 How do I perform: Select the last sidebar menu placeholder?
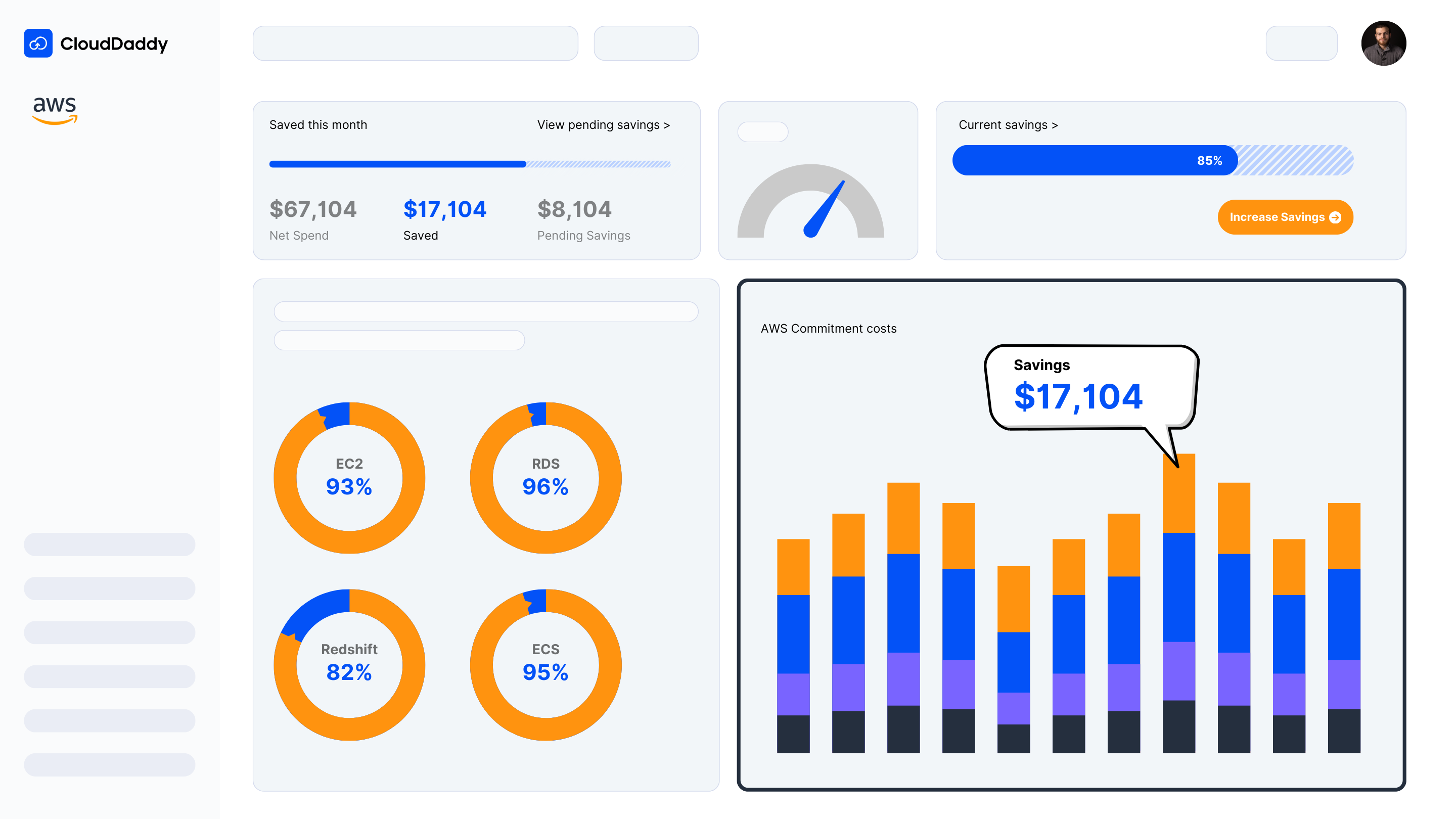click(x=110, y=764)
